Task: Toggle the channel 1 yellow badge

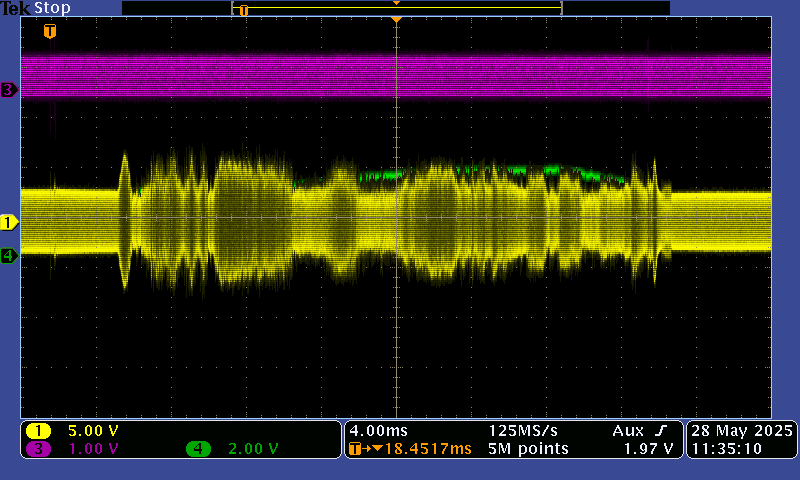Action: click(39, 431)
